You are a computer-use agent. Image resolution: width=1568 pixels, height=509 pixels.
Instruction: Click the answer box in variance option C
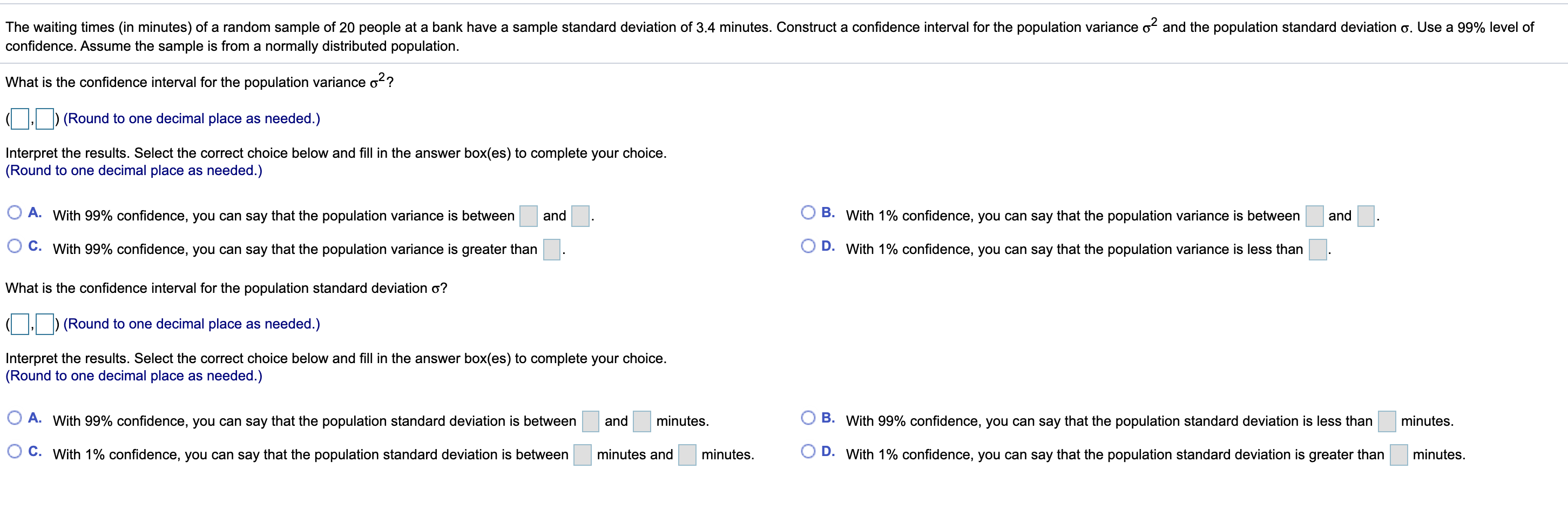551,250
